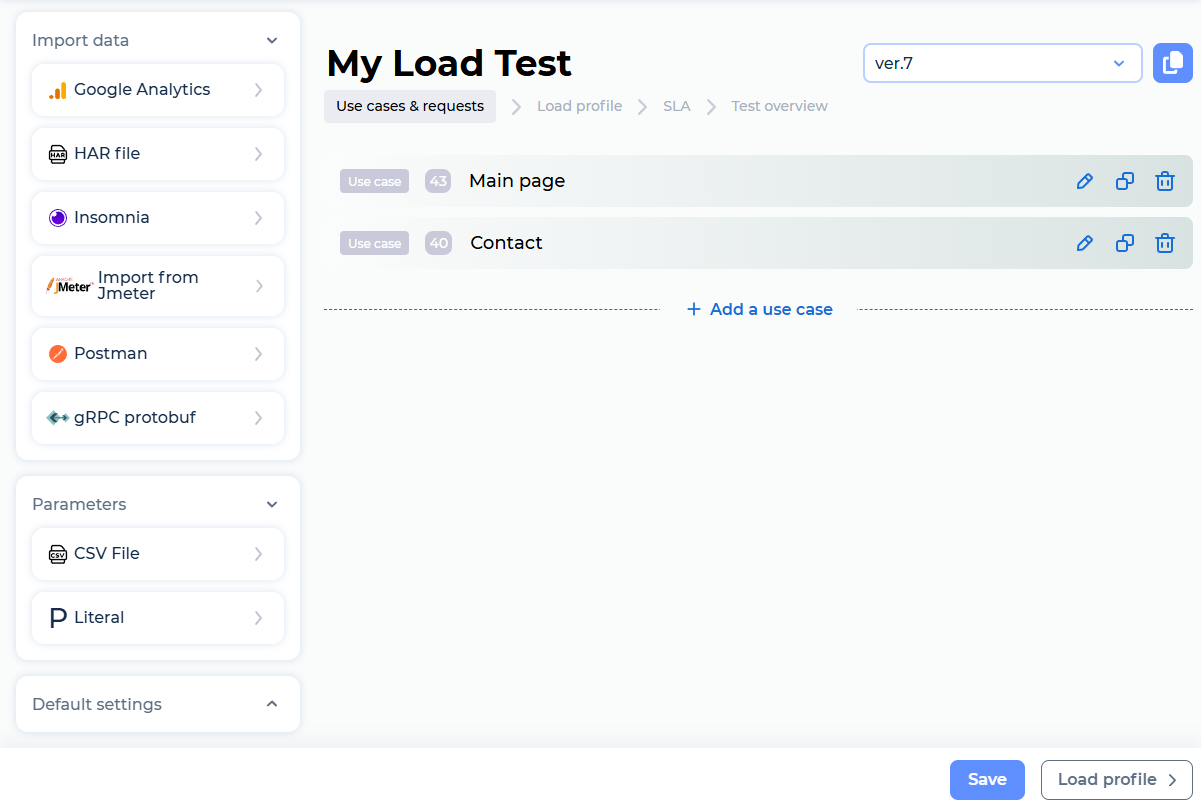Open the SLA breadcrumb step
Screen dimensions: 1201x812
677,105
